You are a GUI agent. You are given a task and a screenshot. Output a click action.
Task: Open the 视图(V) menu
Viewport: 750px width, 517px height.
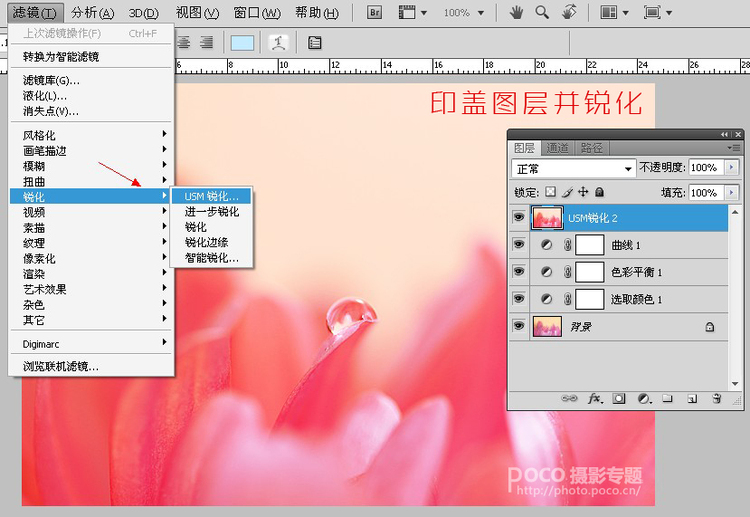pyautogui.click(x=197, y=12)
